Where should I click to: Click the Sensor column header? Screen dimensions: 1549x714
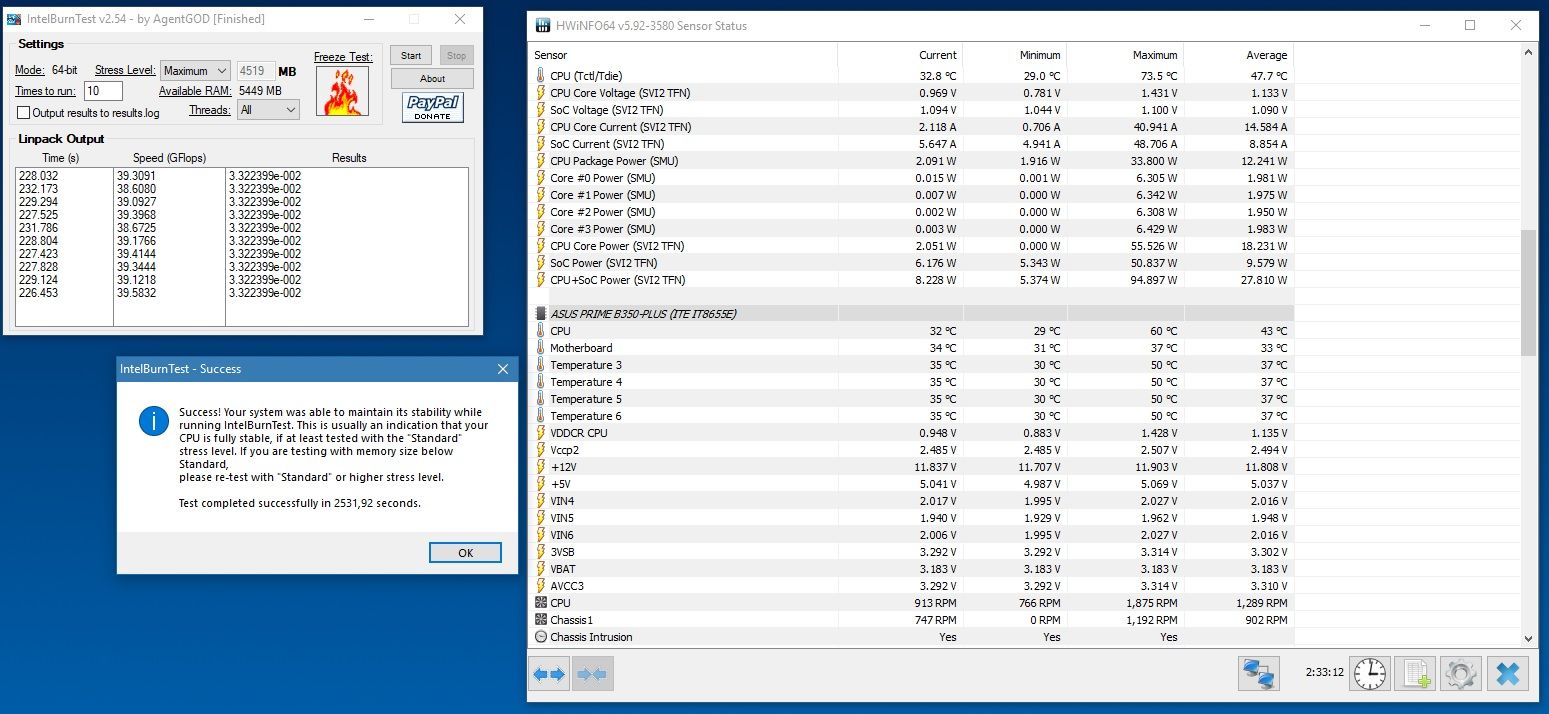pyautogui.click(x=683, y=55)
